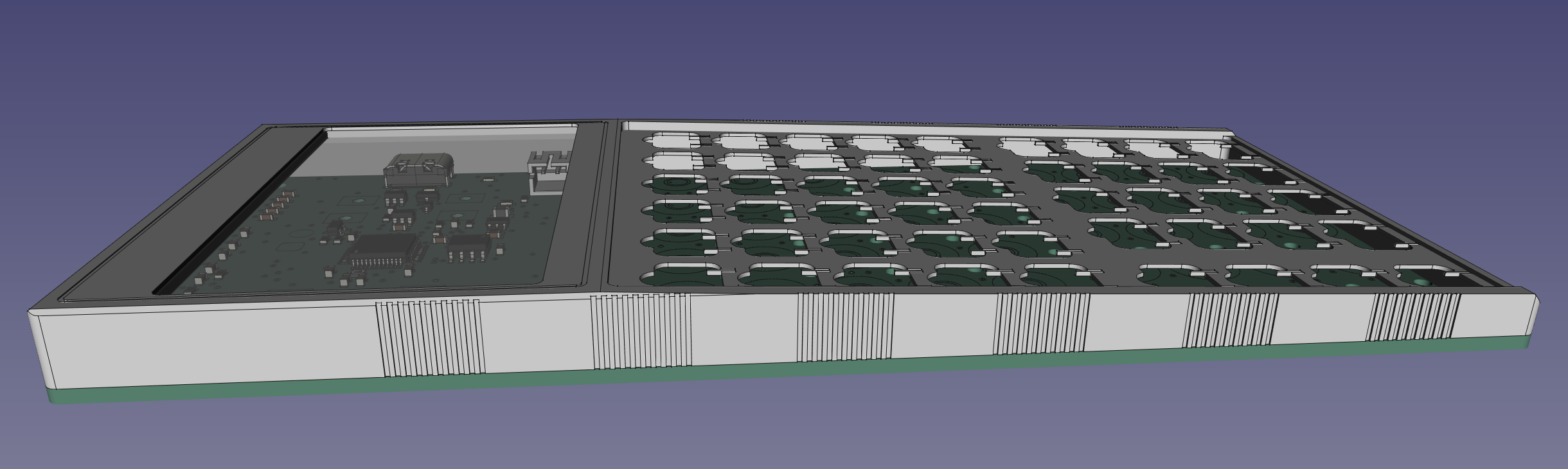Viewport: 1568px width, 469px height.
Task: Select the second ribbed grip from the left
Action: (x=640, y=332)
